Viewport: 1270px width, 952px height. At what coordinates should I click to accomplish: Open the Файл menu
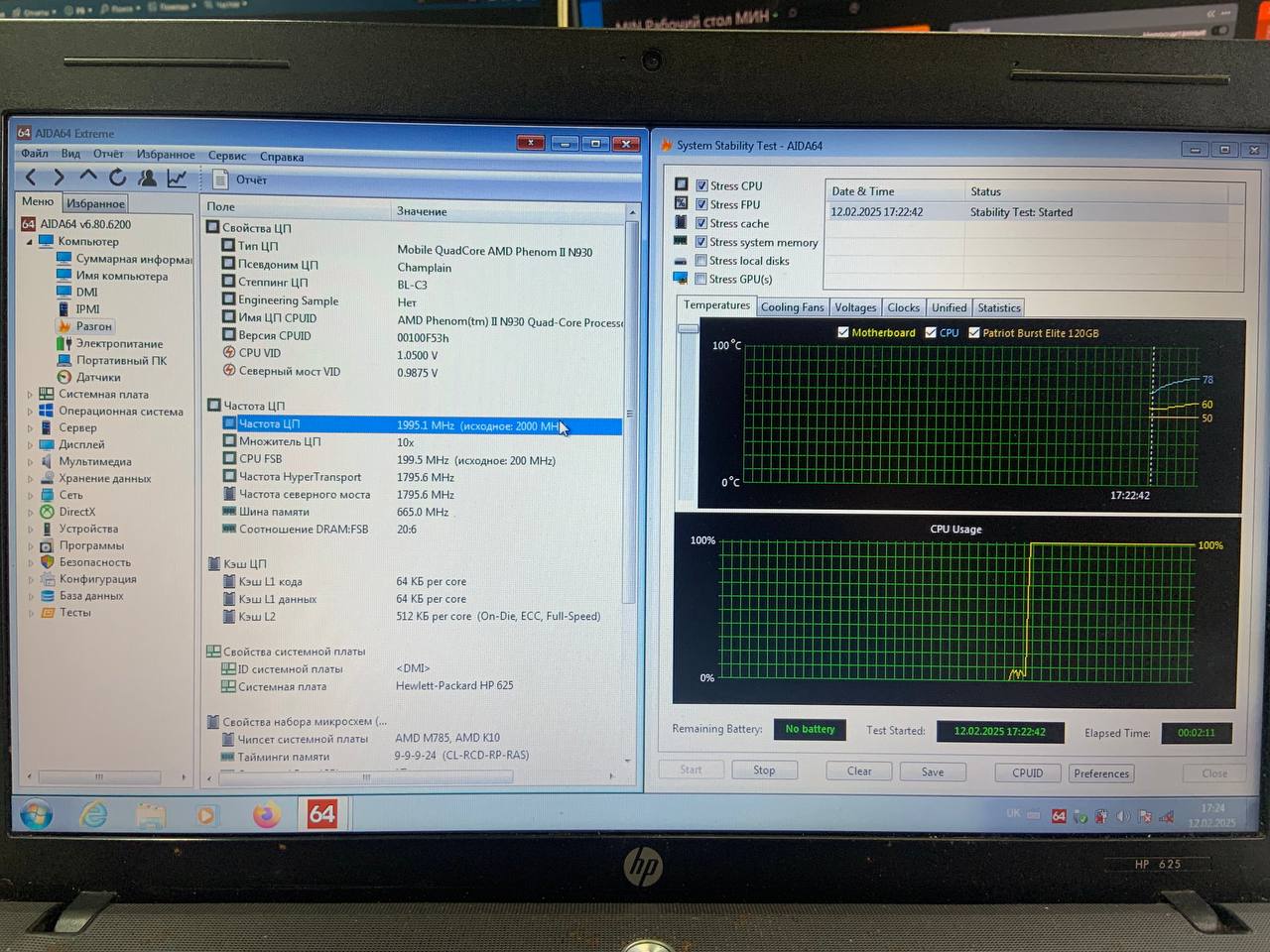point(35,153)
